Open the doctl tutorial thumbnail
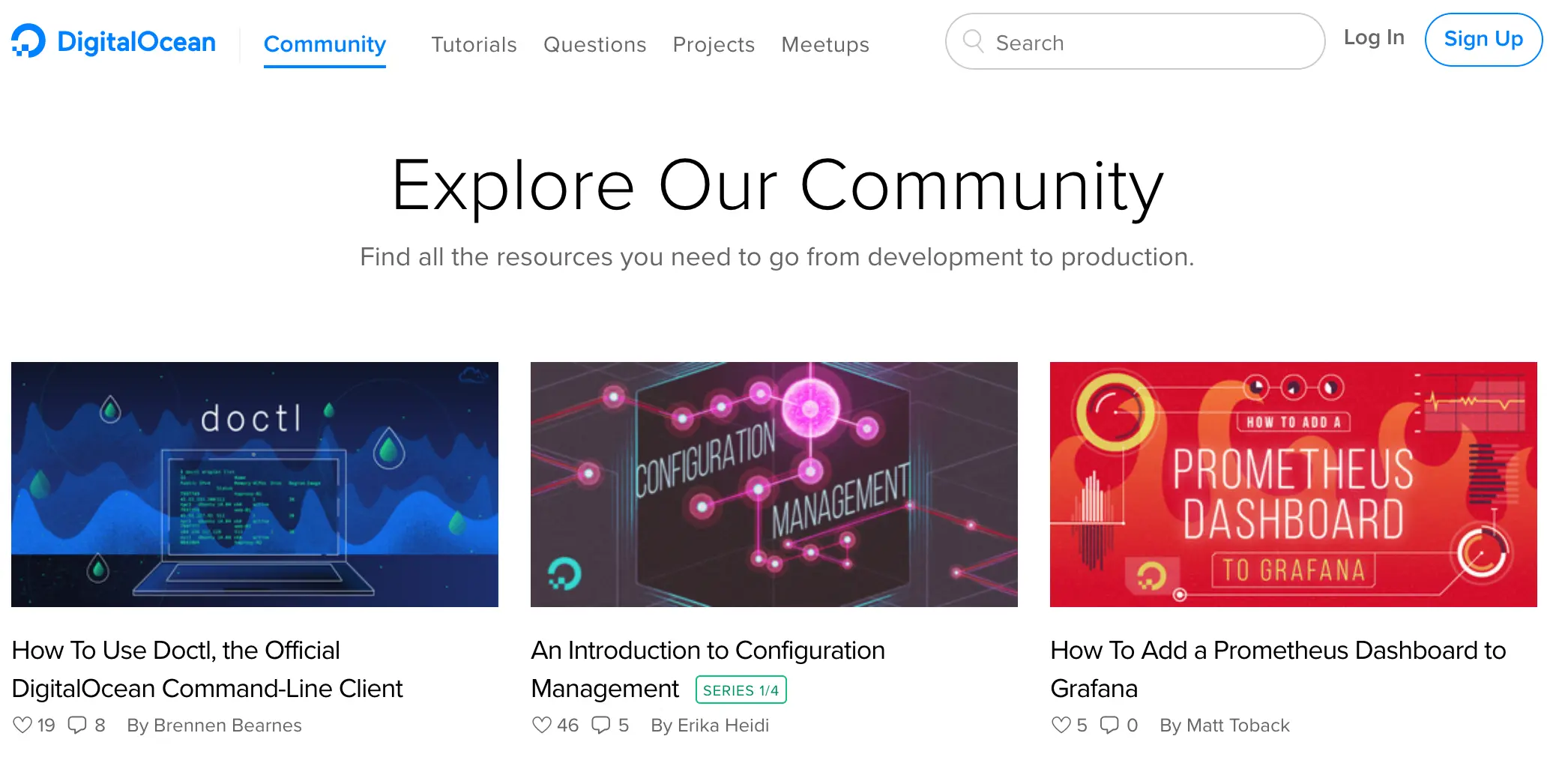This screenshot has width=1568, height=763. tap(255, 484)
